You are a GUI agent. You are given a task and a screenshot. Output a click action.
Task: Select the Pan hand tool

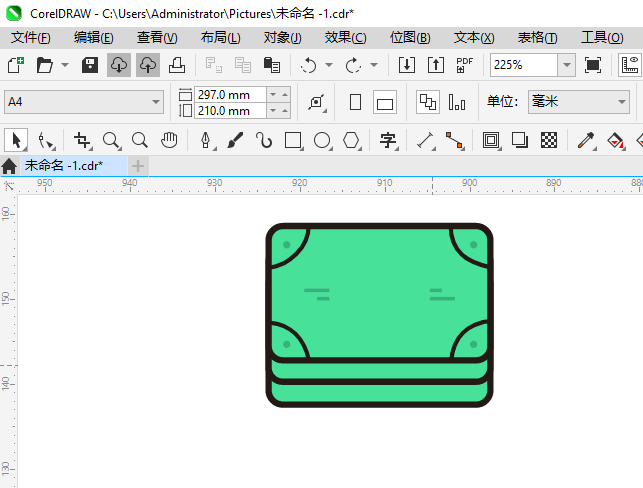(x=169, y=140)
